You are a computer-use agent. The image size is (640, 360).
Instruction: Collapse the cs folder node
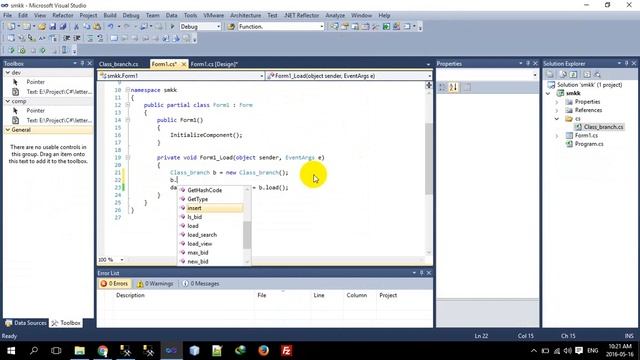[x=557, y=119]
